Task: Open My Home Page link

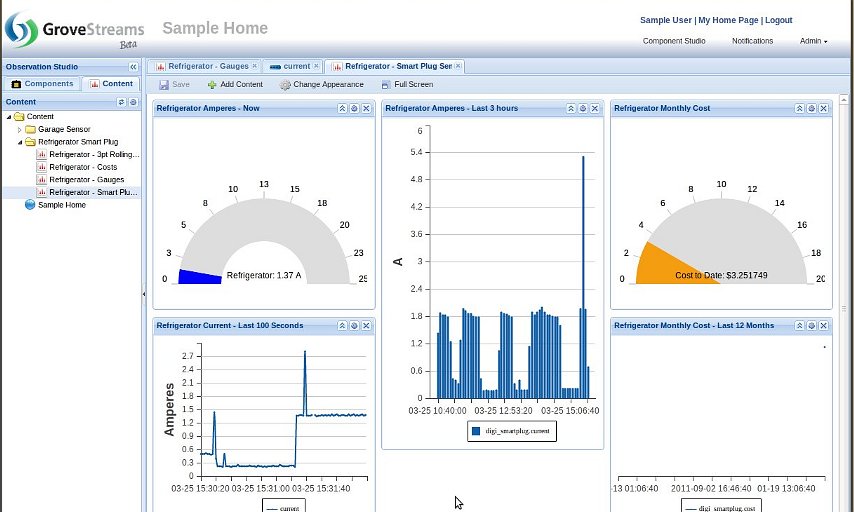Action: pos(728,20)
